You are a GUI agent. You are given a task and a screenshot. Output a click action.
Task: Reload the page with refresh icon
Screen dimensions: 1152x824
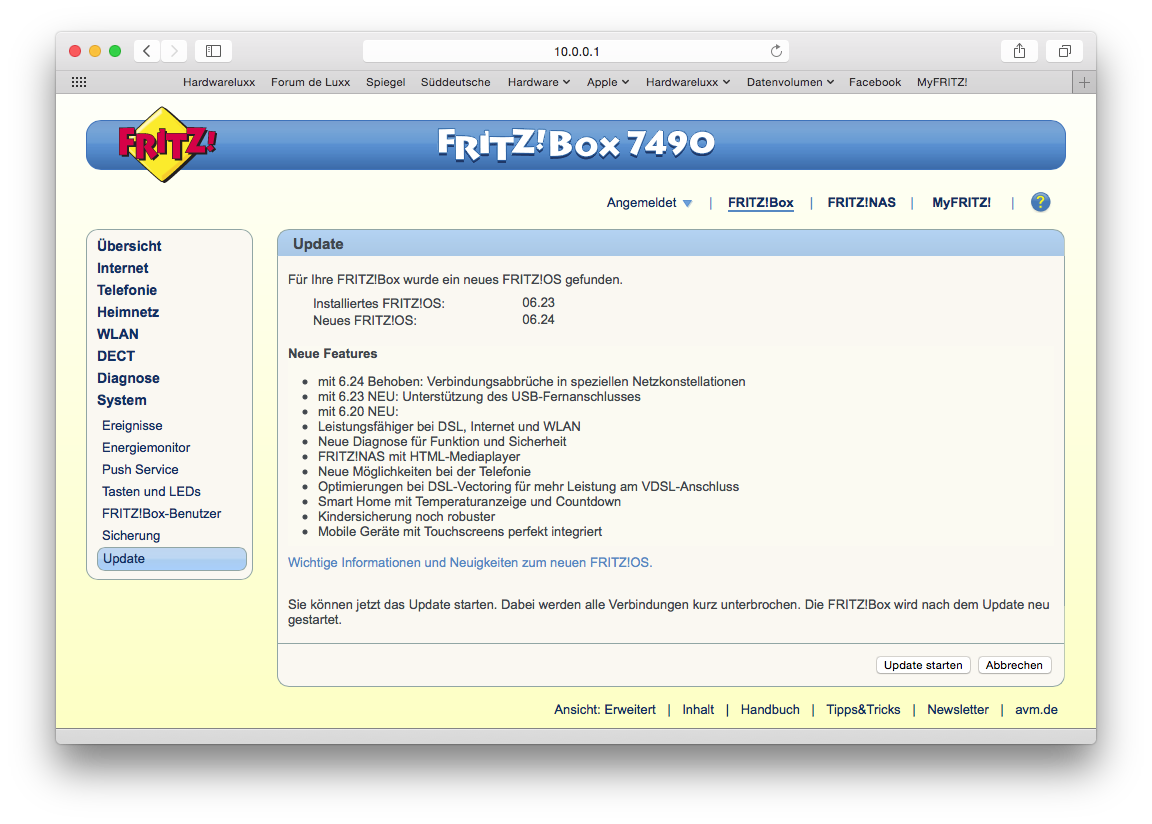[x=776, y=51]
